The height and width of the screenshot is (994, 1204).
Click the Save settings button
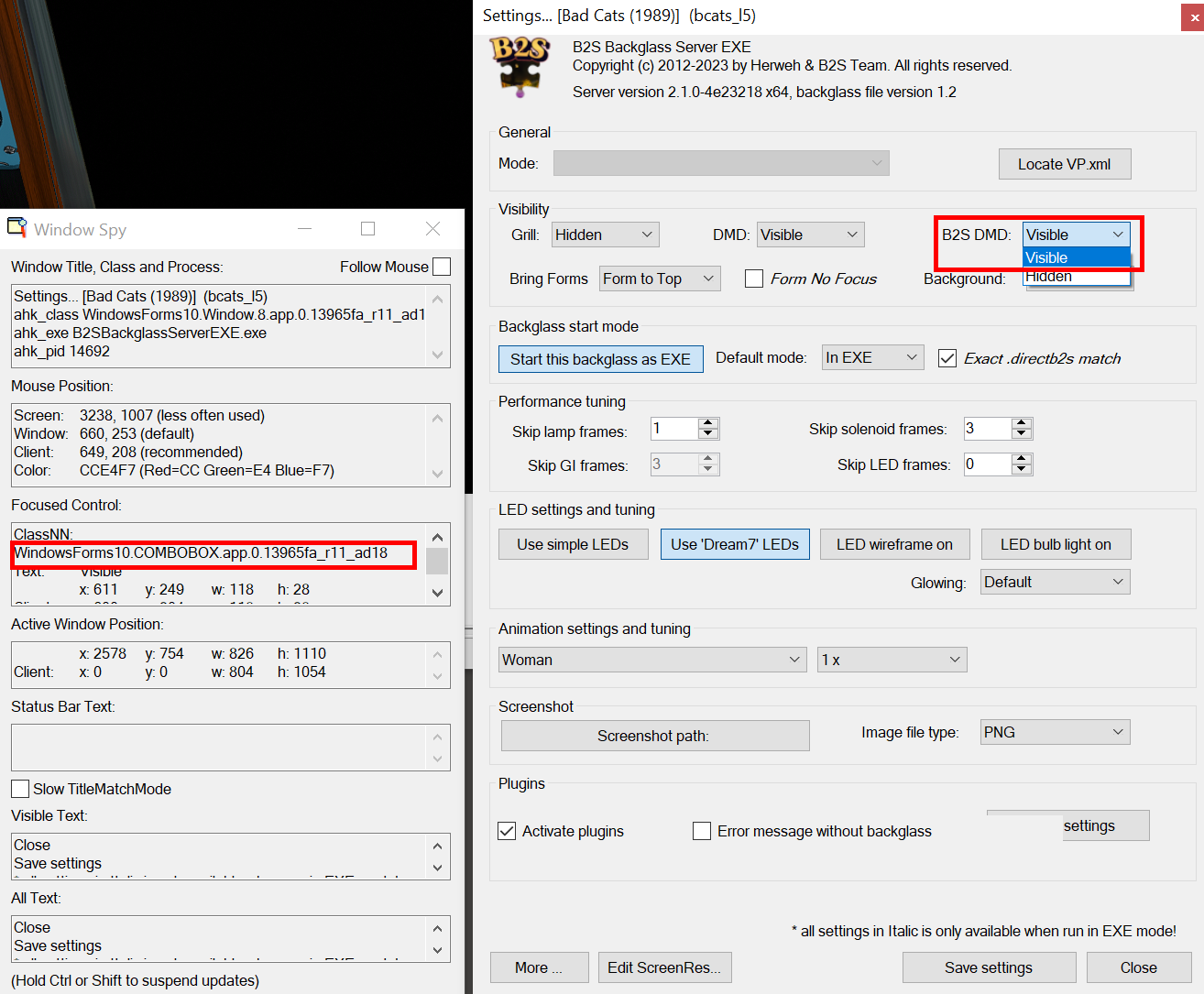(x=990, y=967)
